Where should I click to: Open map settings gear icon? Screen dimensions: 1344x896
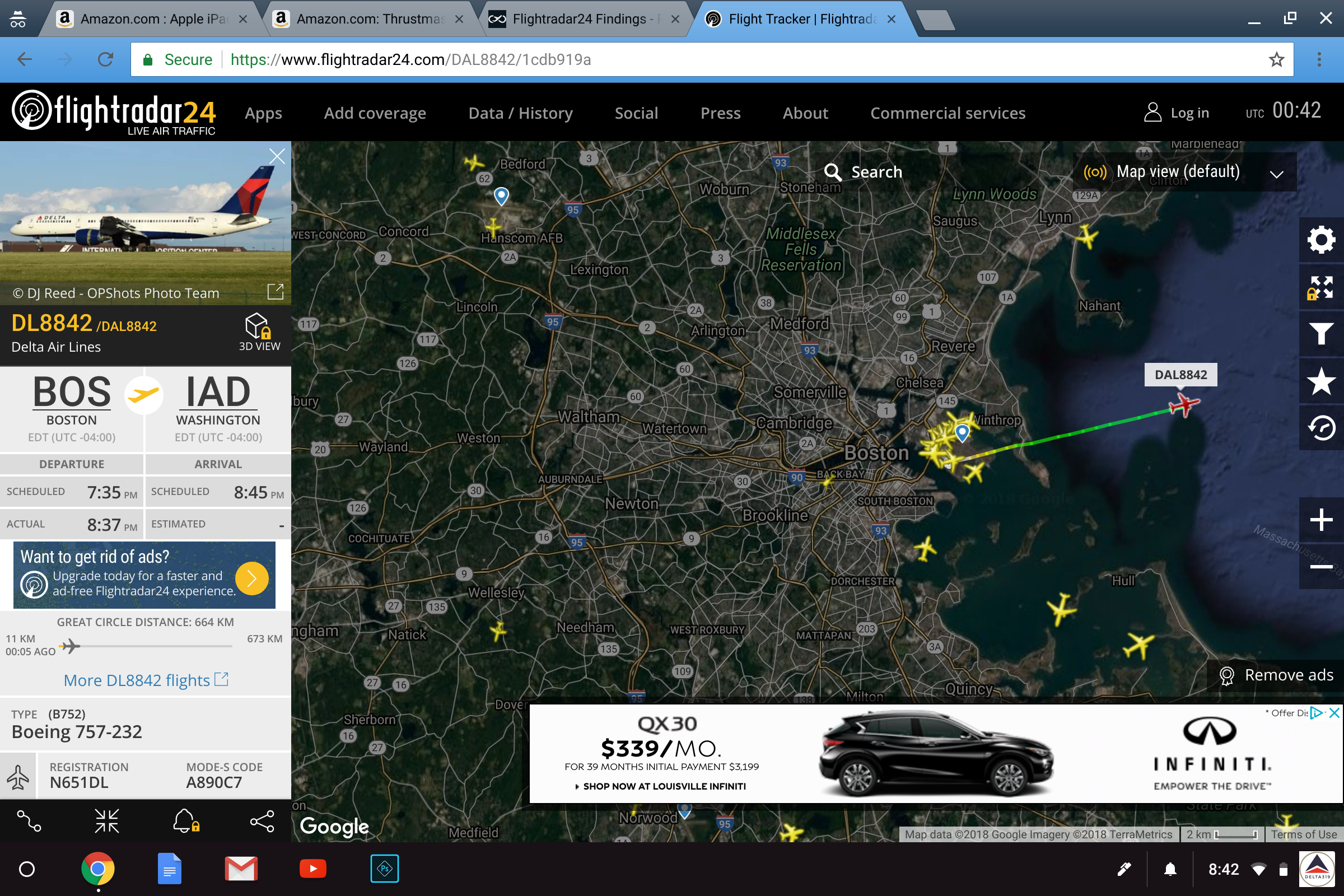(1320, 240)
